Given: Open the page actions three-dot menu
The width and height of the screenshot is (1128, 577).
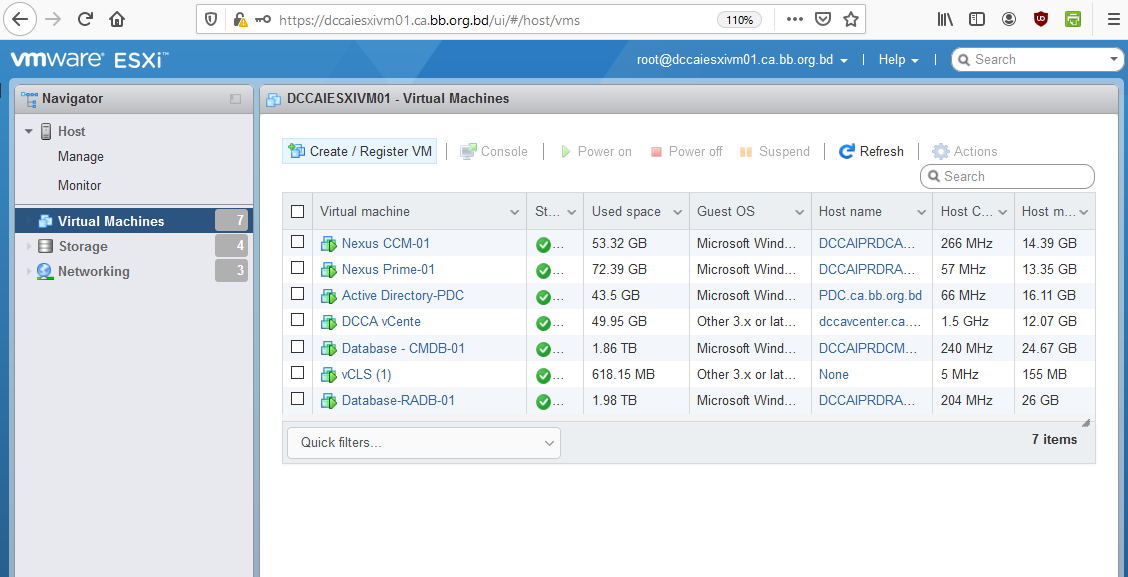Looking at the screenshot, I should pos(794,20).
